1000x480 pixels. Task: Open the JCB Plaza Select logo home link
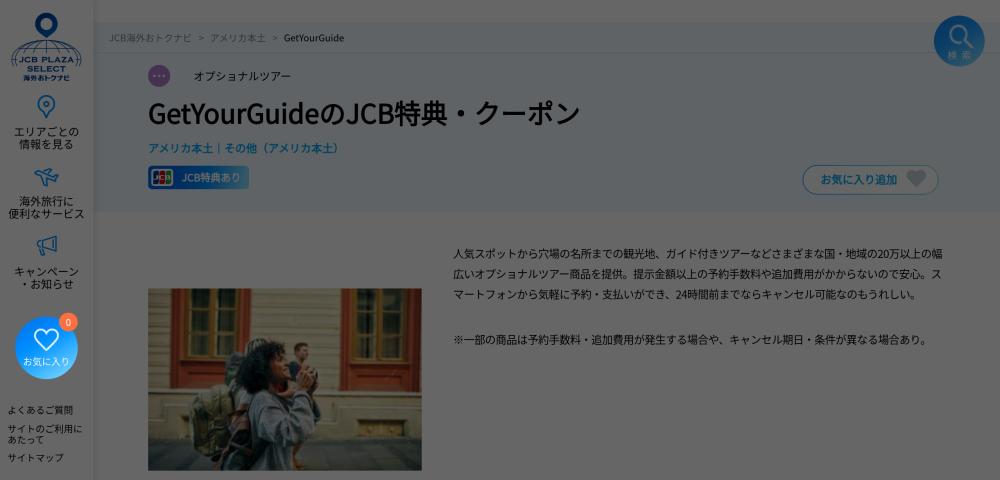pos(47,47)
